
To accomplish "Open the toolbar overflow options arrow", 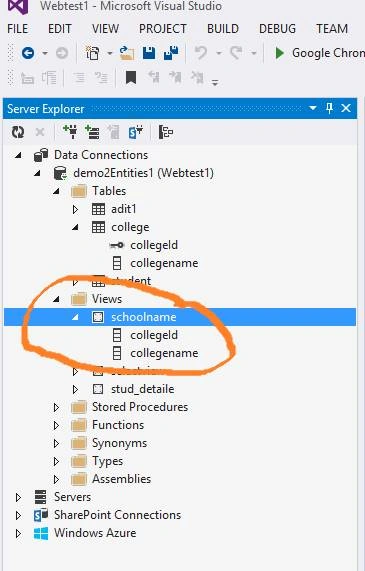I will (x=215, y=83).
